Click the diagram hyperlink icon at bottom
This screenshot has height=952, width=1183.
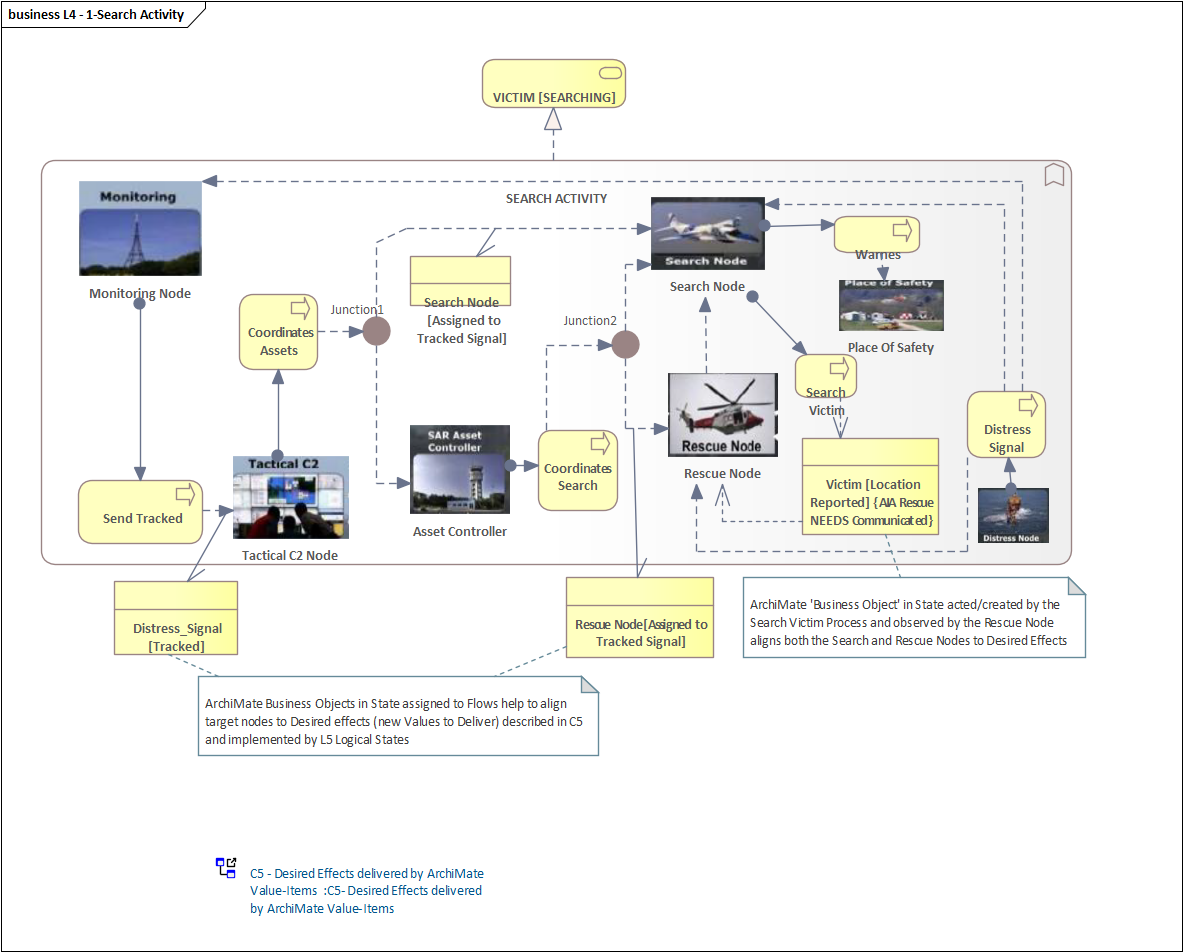(x=227, y=867)
